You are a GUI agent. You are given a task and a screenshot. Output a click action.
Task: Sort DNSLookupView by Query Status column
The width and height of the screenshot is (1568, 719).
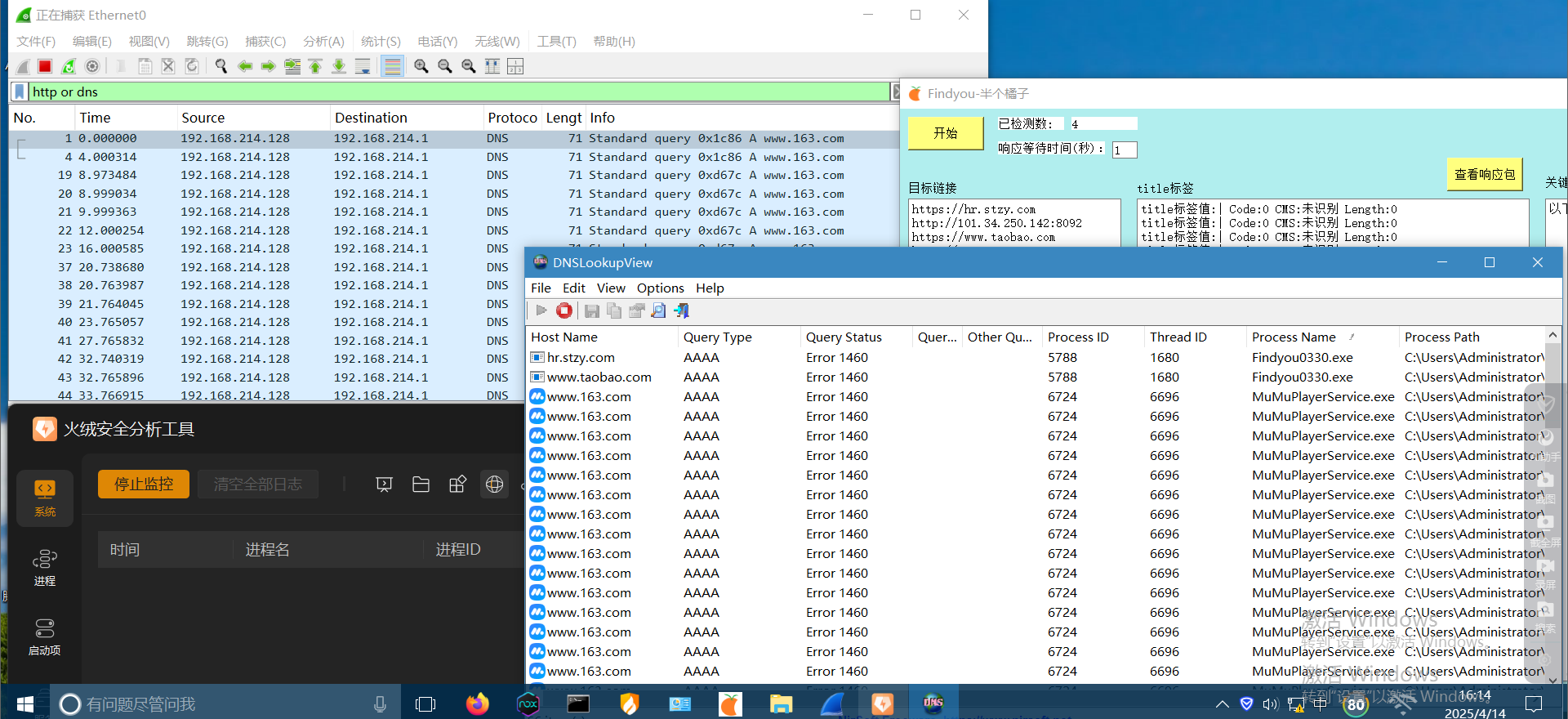click(x=855, y=337)
